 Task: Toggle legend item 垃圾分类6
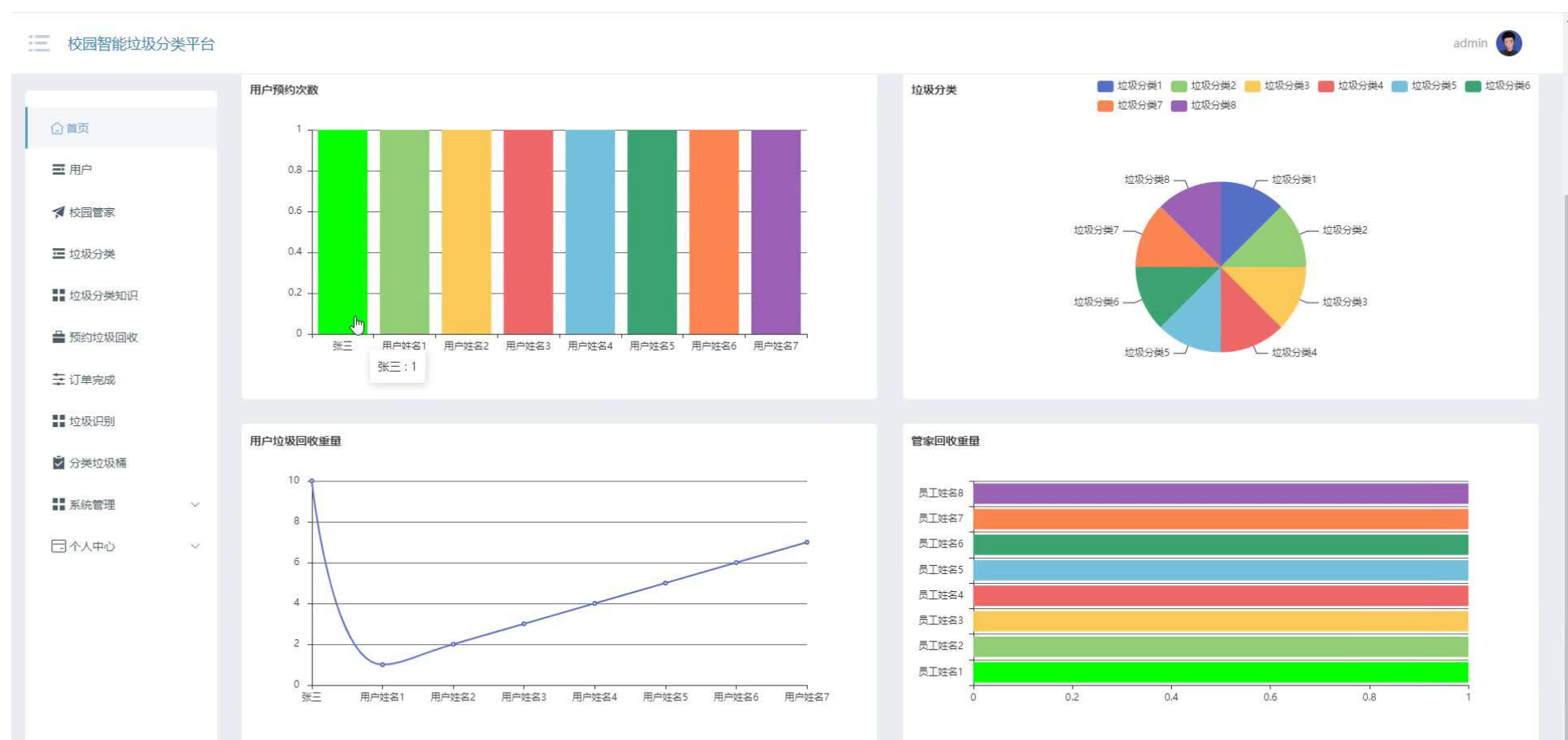click(1498, 86)
